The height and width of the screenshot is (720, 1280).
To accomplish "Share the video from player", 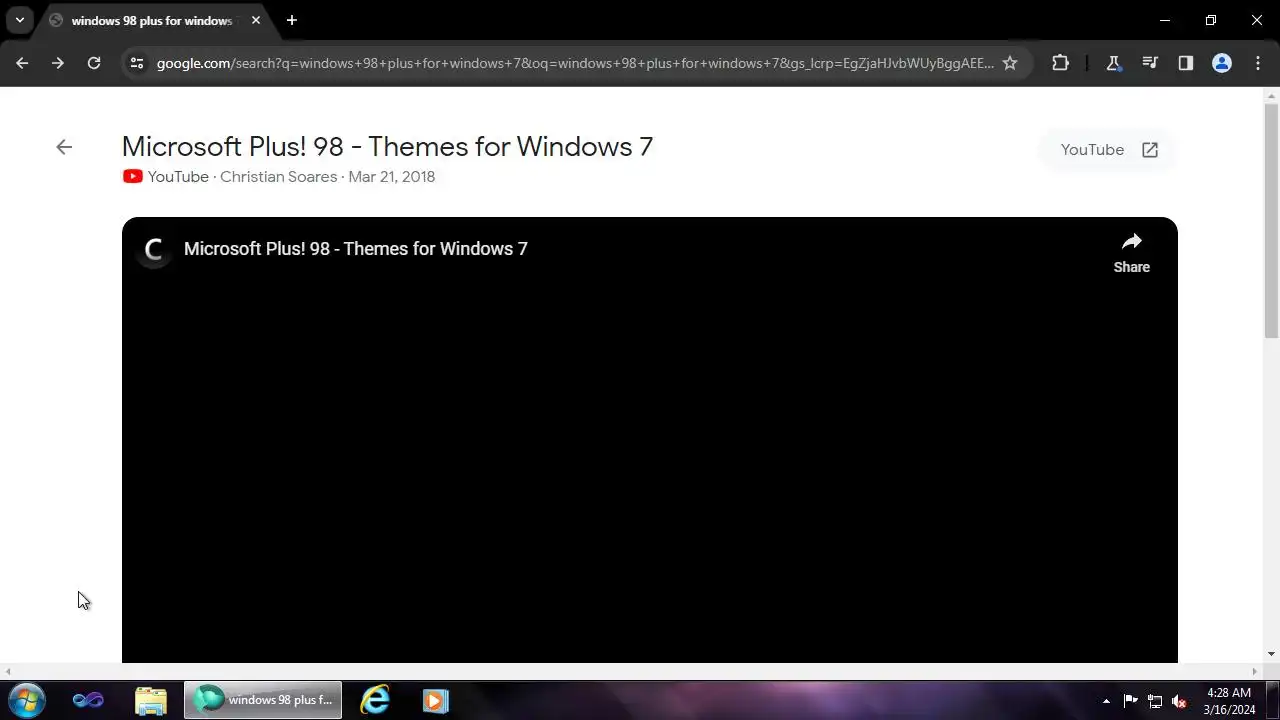I will point(1131,253).
